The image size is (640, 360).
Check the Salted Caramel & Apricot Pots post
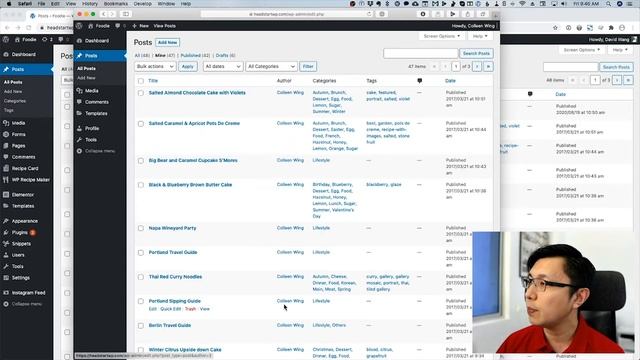[141, 124]
